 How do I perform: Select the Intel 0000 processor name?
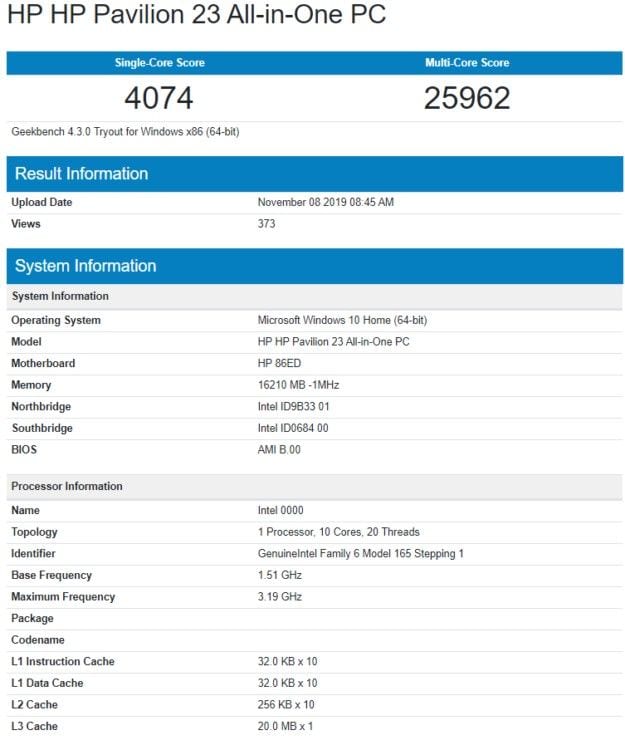(280, 511)
